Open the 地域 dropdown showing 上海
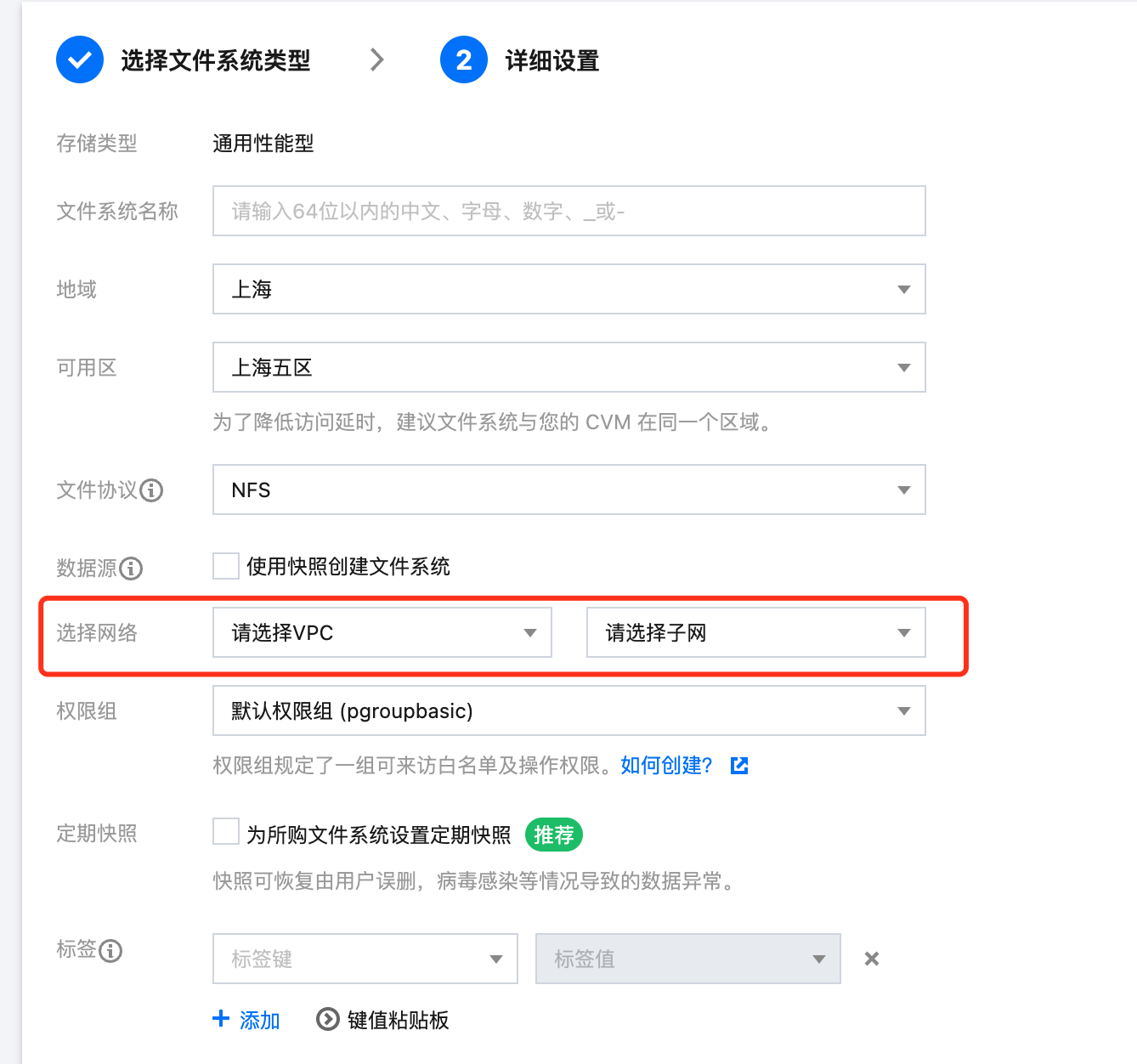 click(569, 289)
